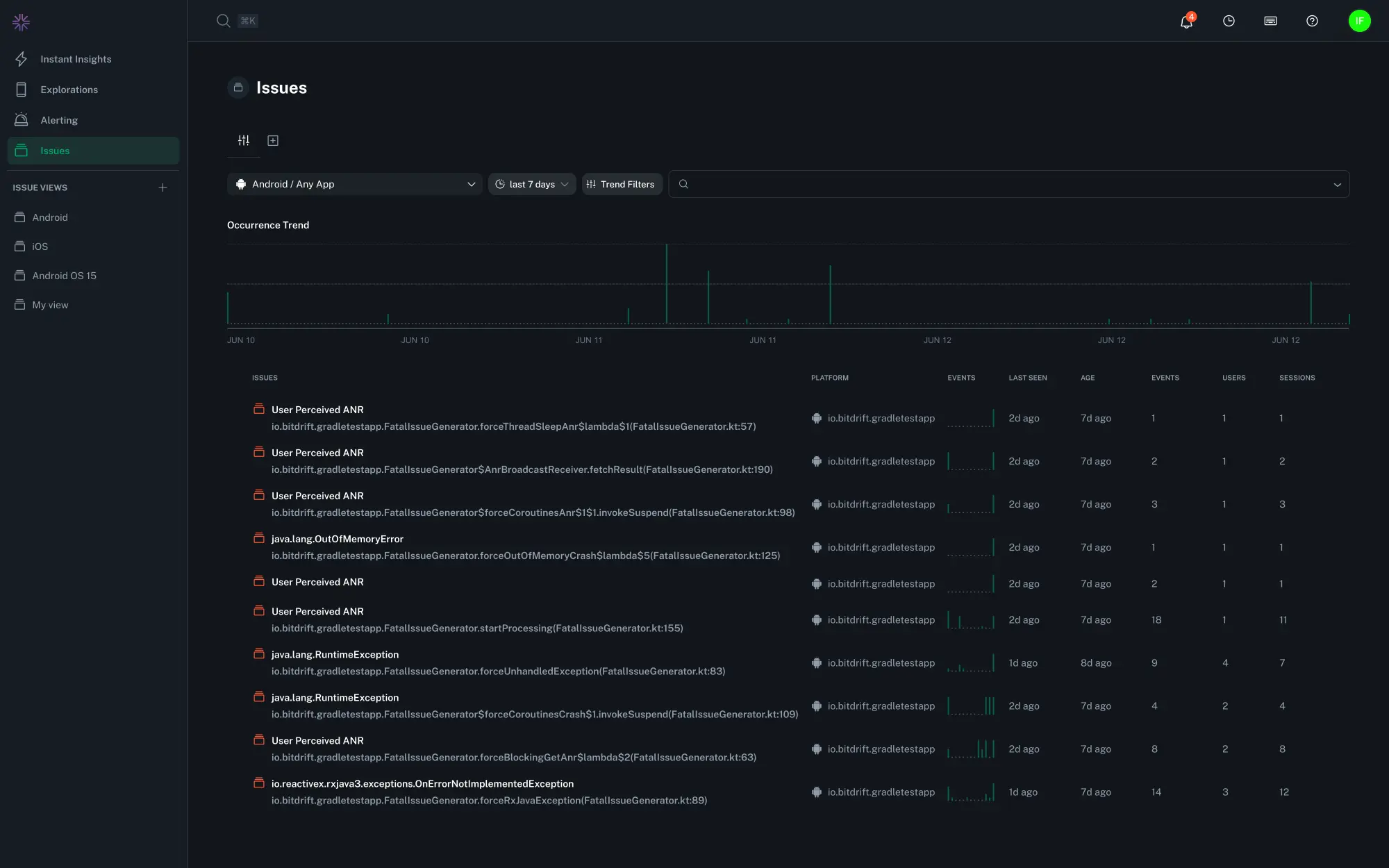
Task: Open the Android / Any App selector
Action: coord(354,184)
